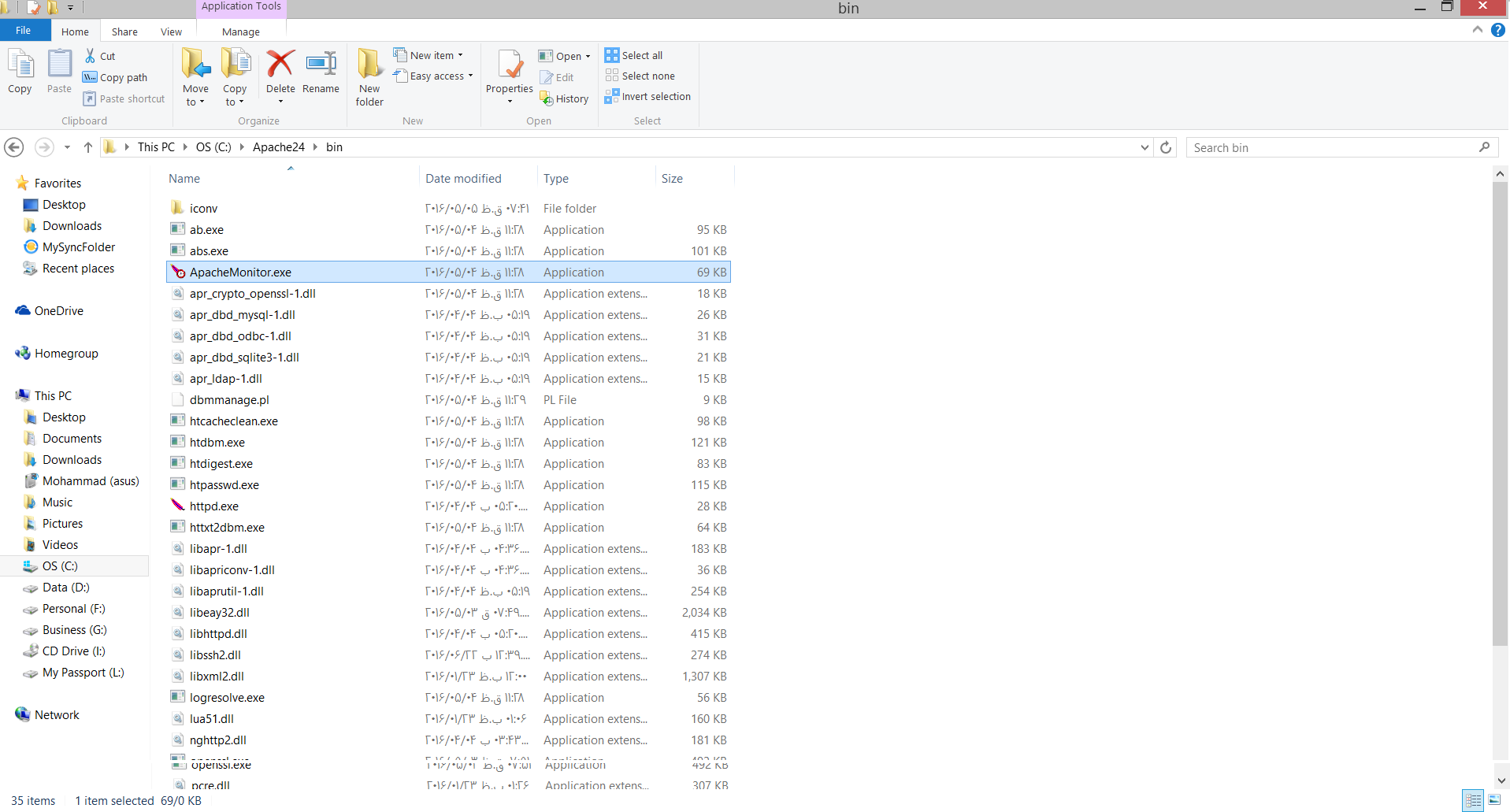Open Network in the navigation pane
The width and height of the screenshot is (1510, 812).
57,715
